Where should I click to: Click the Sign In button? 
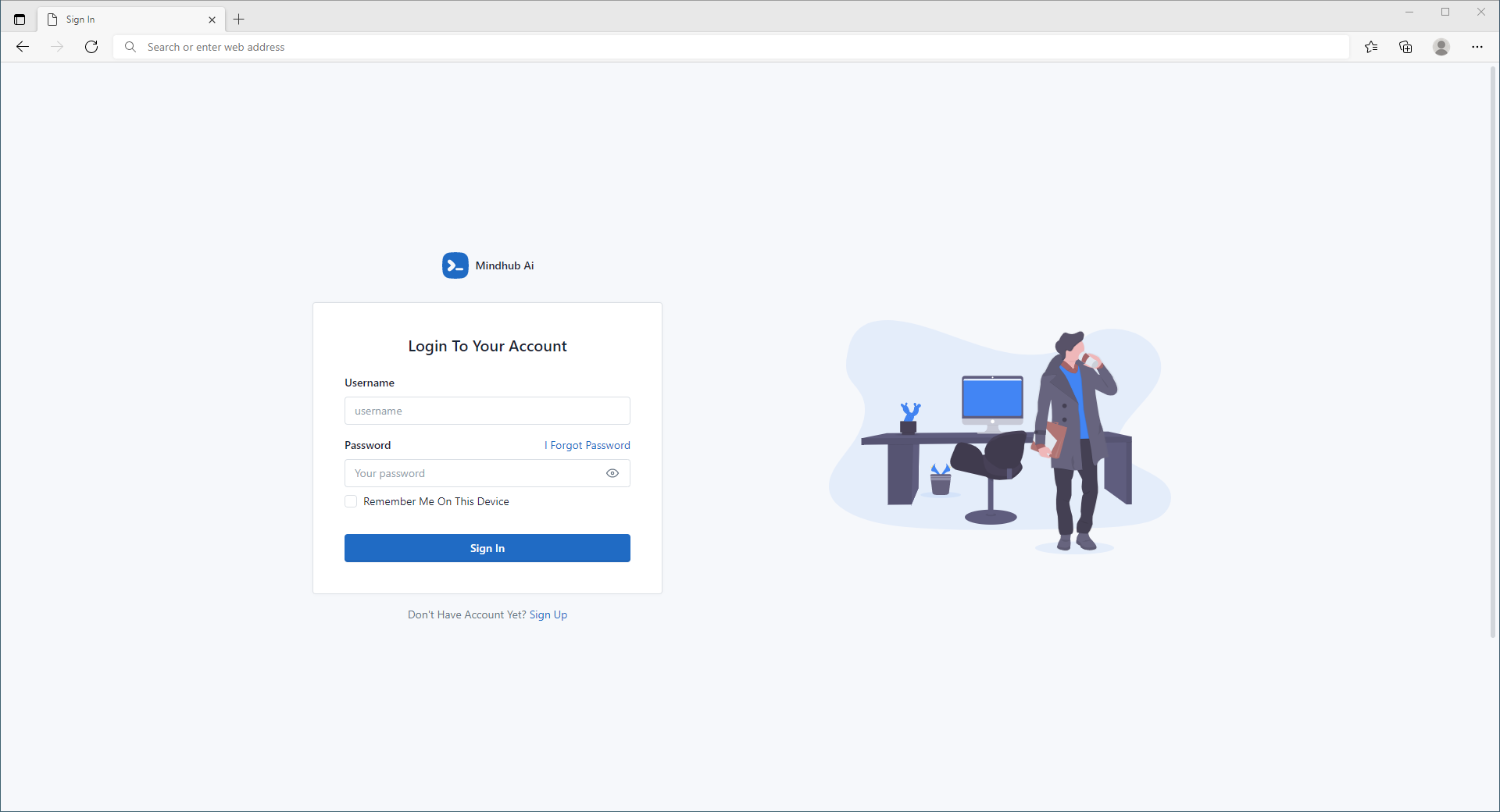coord(487,548)
